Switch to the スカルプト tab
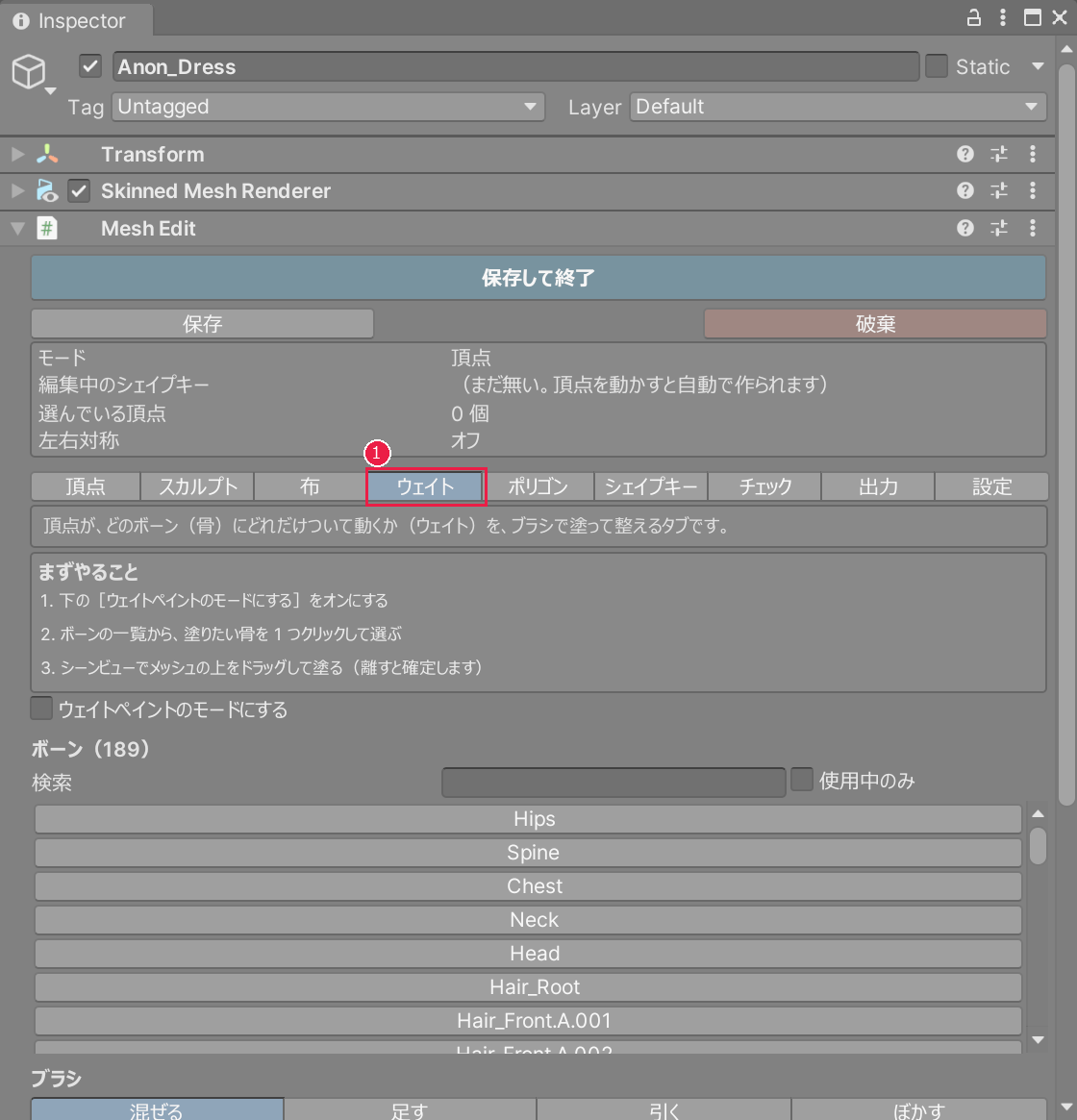1077x1120 pixels. (197, 486)
